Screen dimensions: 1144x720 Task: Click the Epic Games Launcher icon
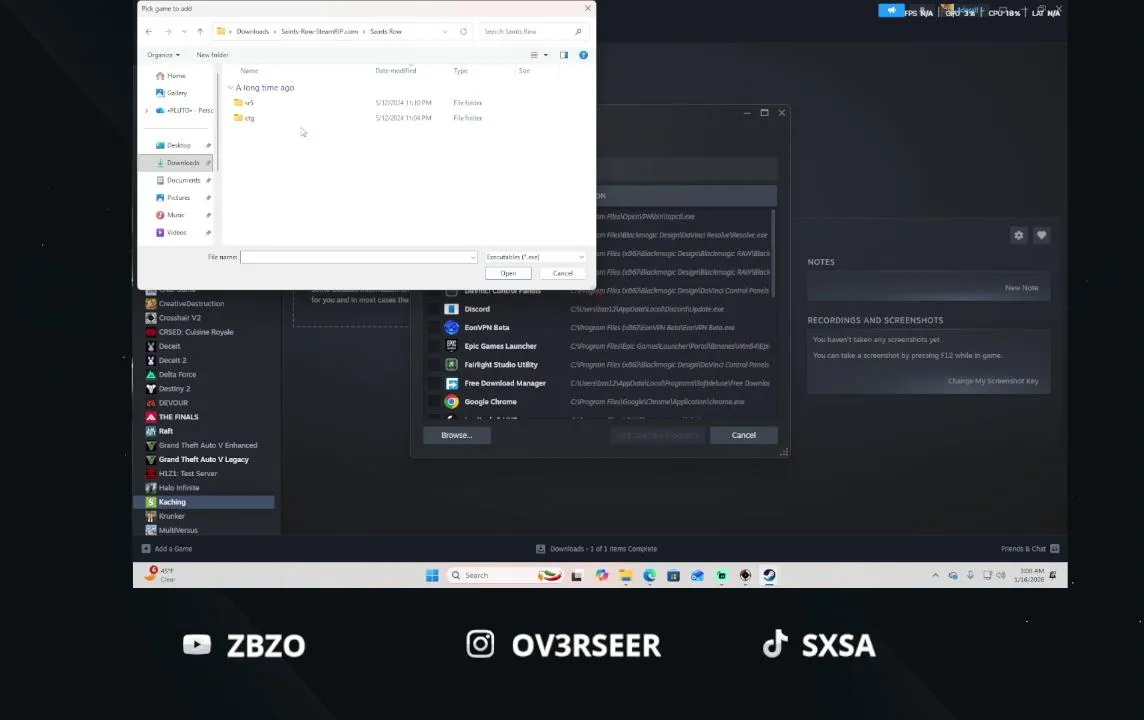[x=452, y=347]
